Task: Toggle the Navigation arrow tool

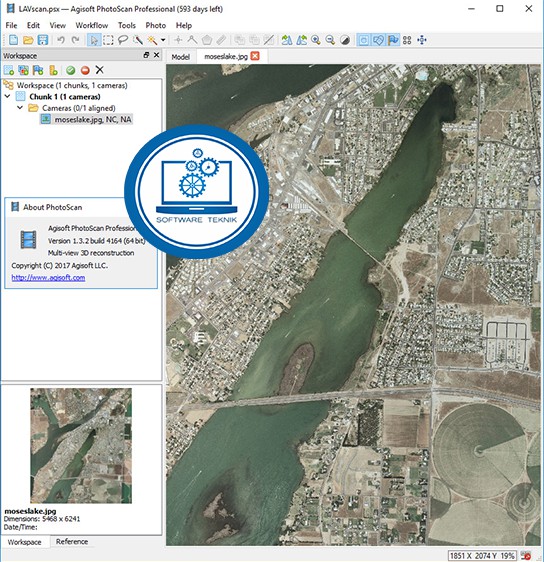Action: [94, 40]
